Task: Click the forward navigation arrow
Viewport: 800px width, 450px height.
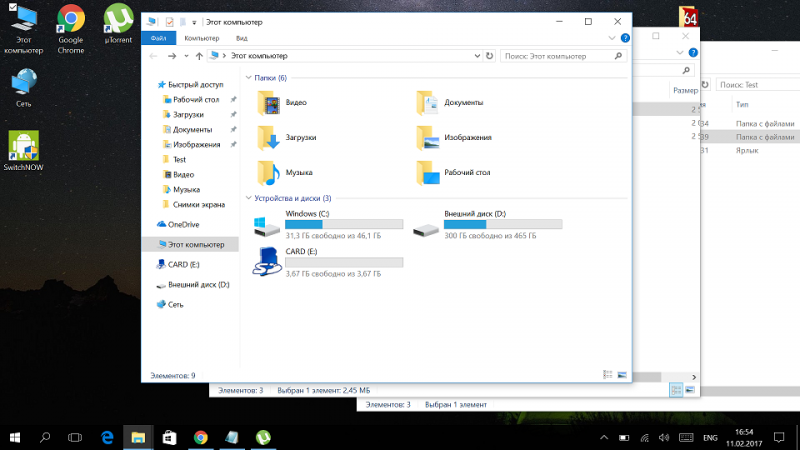Action: (x=172, y=56)
